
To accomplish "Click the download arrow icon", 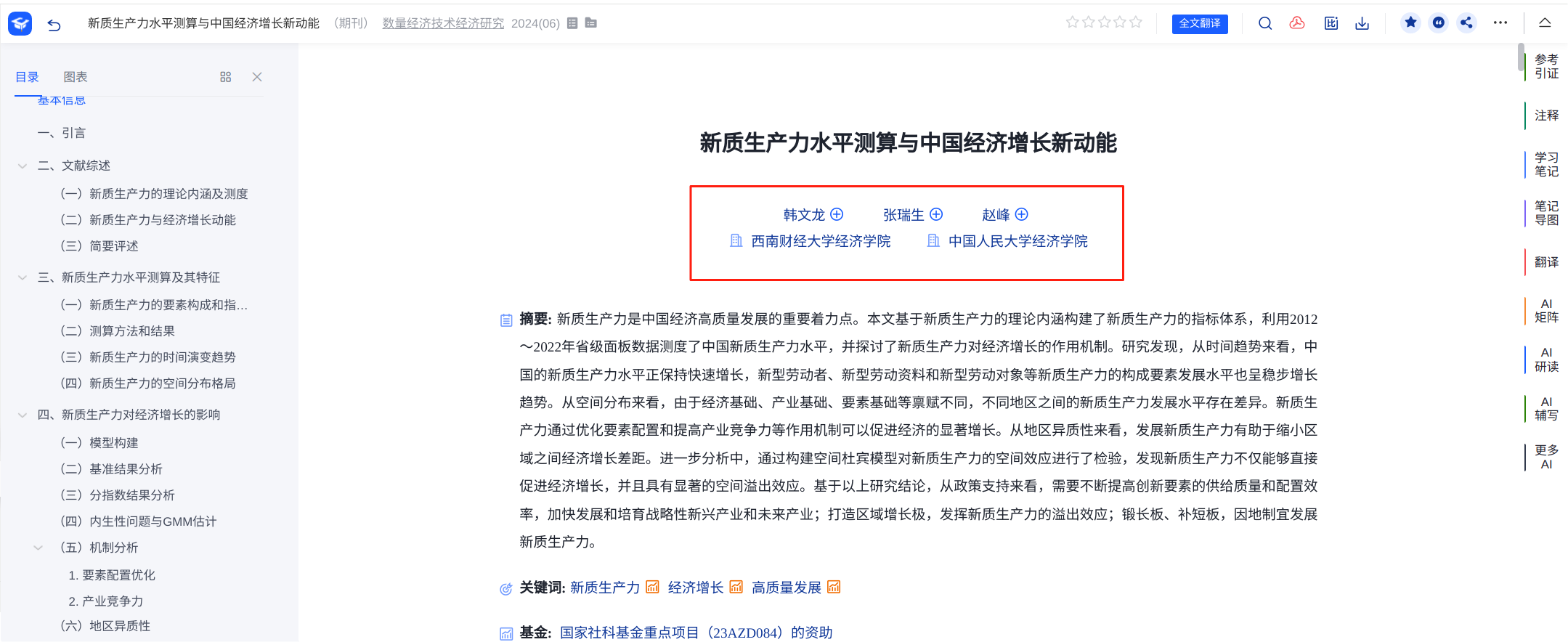I will (1362, 23).
